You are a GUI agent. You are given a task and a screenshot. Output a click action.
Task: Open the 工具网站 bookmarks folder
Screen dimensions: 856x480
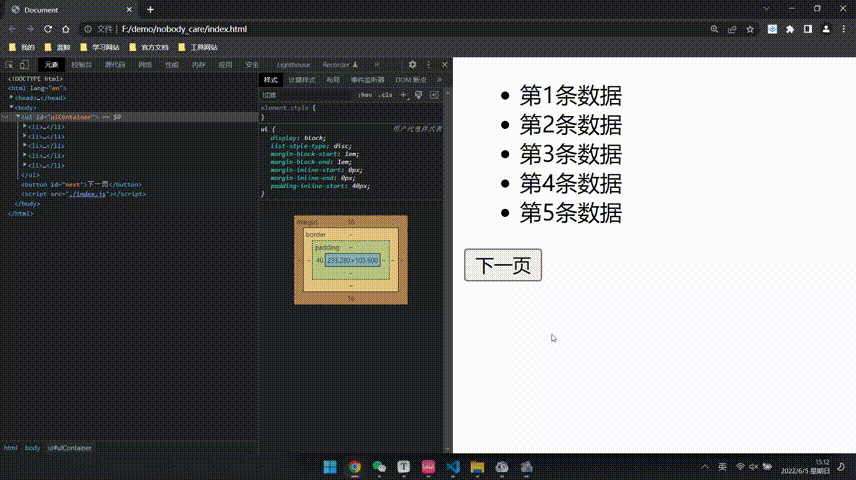click(198, 48)
